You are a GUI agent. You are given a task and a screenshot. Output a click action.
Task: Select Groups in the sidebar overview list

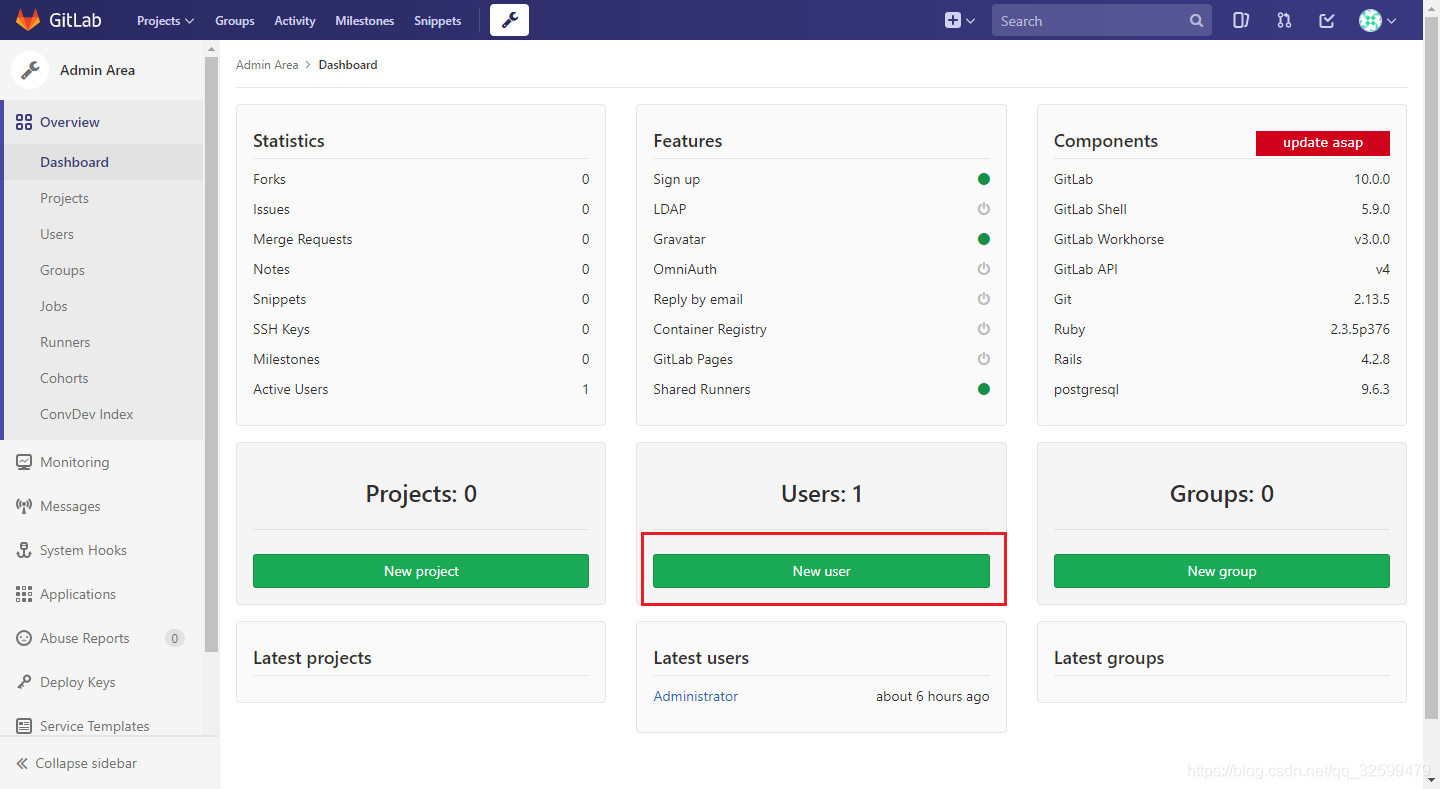62,270
